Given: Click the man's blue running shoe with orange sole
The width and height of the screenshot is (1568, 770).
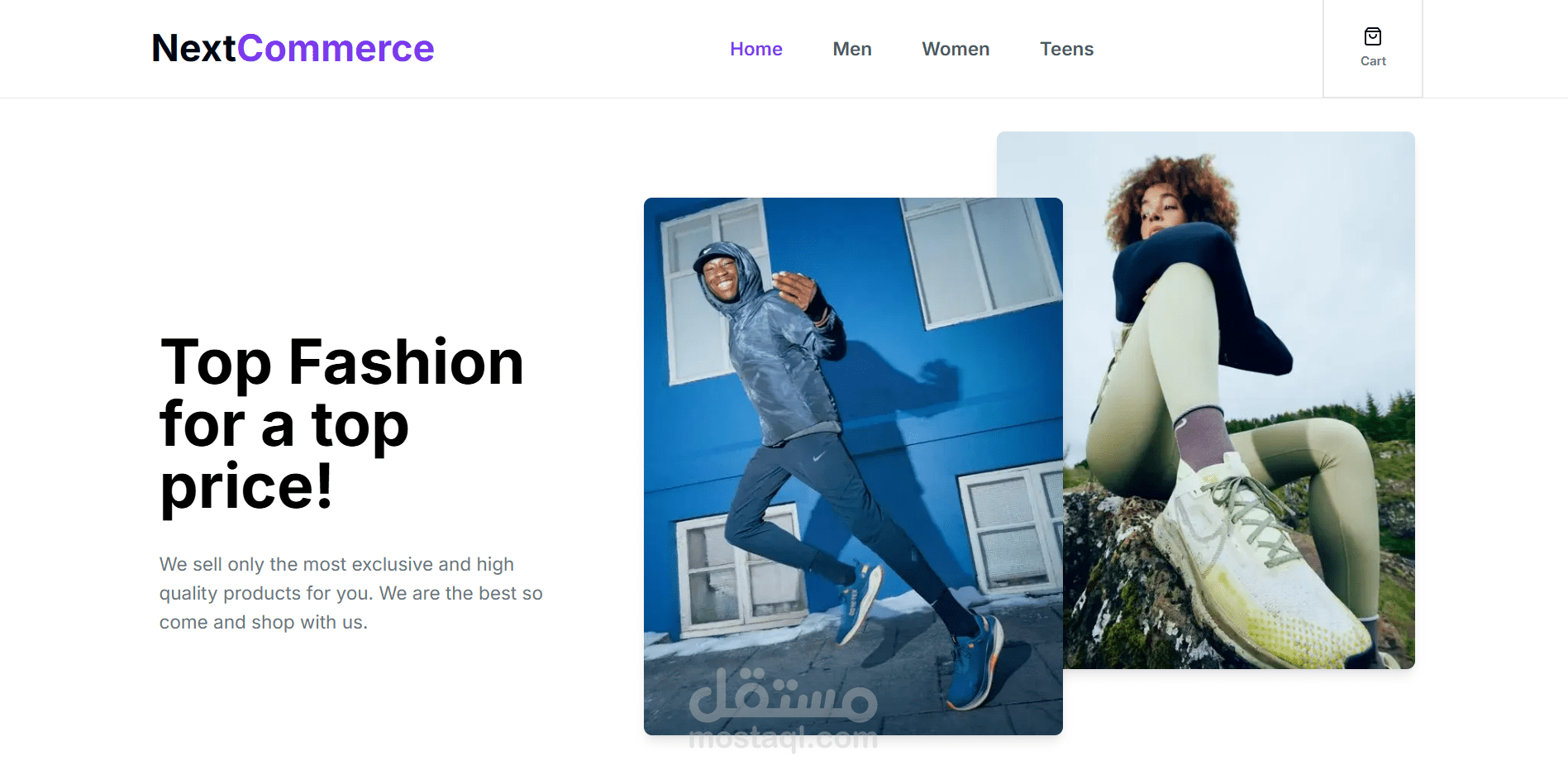Looking at the screenshot, I should coord(975,662).
